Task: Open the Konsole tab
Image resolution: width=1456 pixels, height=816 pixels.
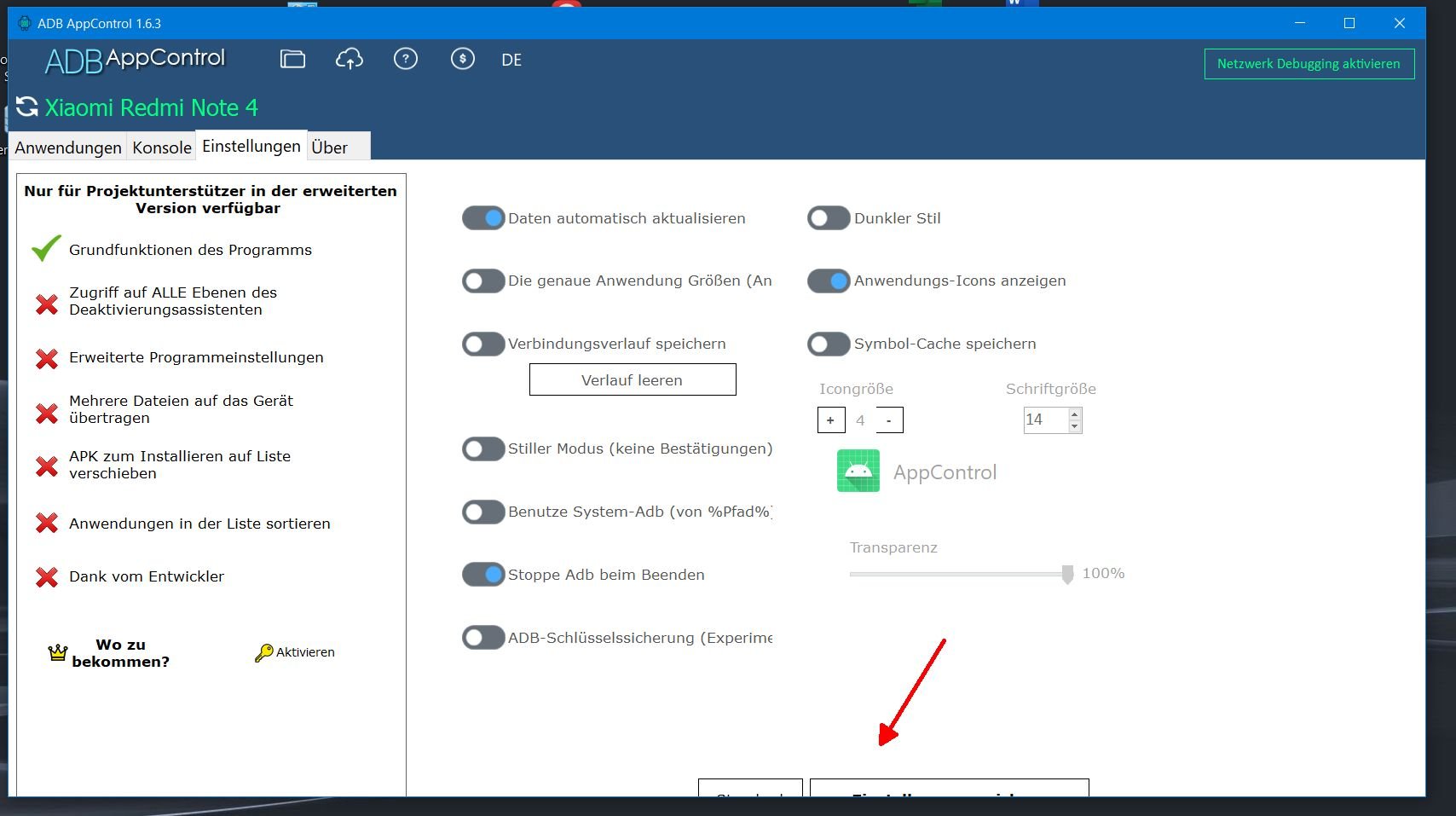Action: pyautogui.click(x=162, y=147)
